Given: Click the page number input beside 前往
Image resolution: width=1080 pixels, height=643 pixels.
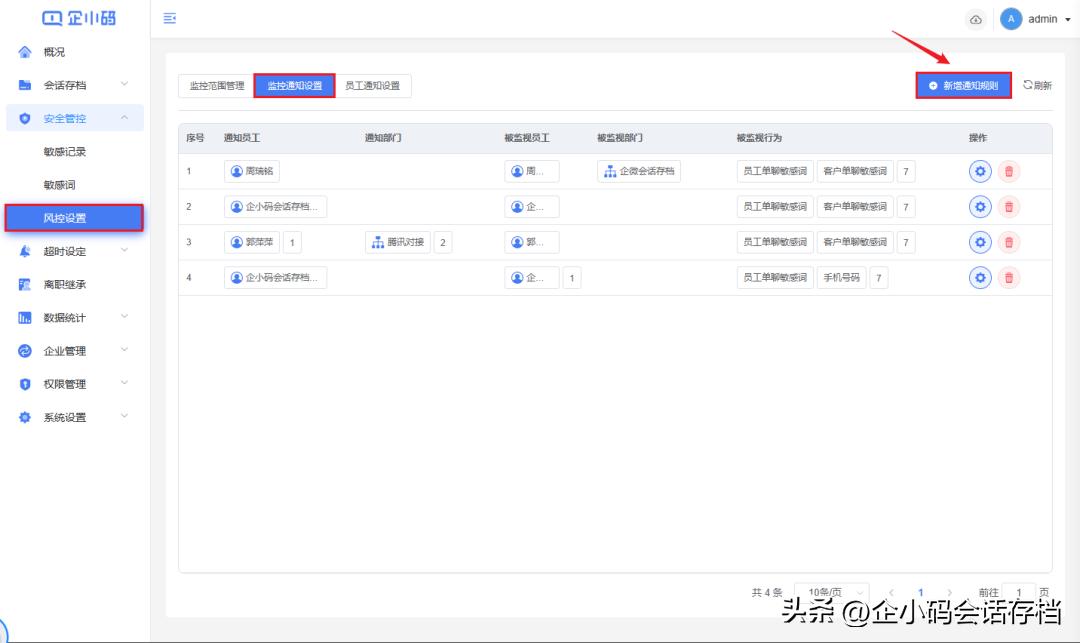Looking at the screenshot, I should pyautogui.click(x=1018, y=592).
